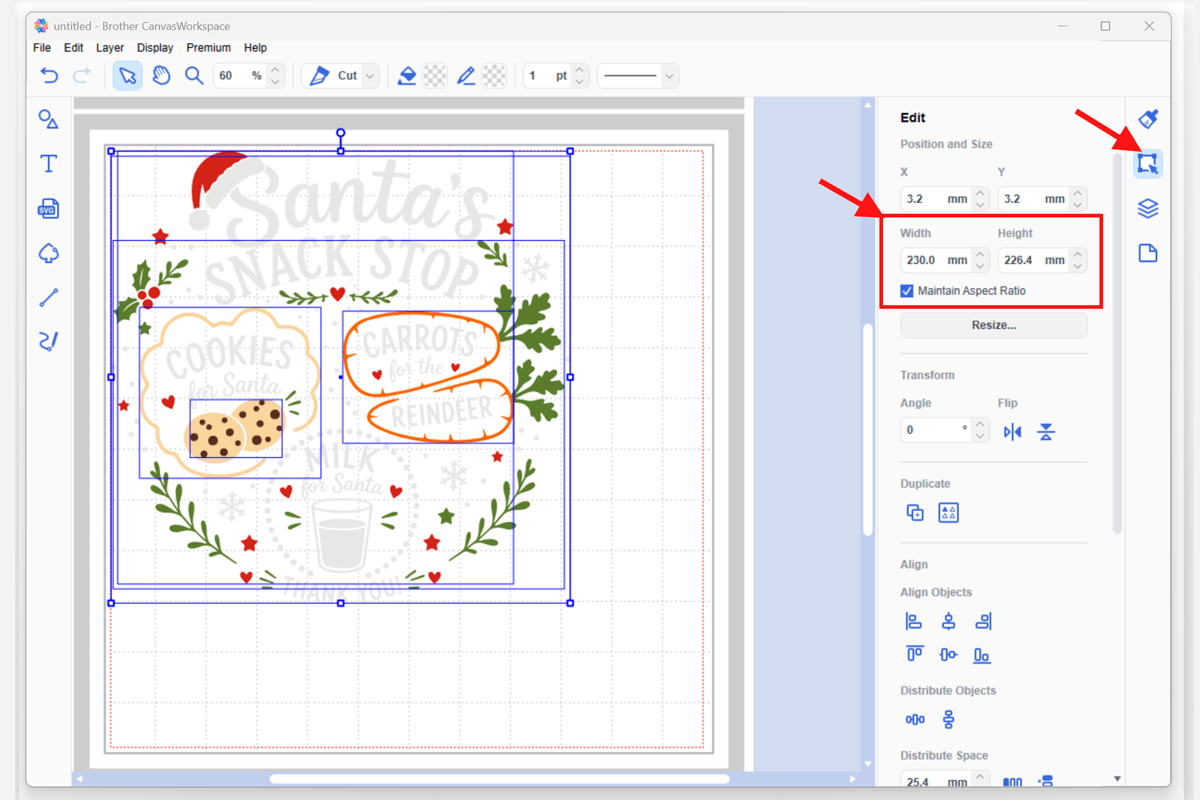Open the Shapes tool in left sidebar

tap(48, 119)
